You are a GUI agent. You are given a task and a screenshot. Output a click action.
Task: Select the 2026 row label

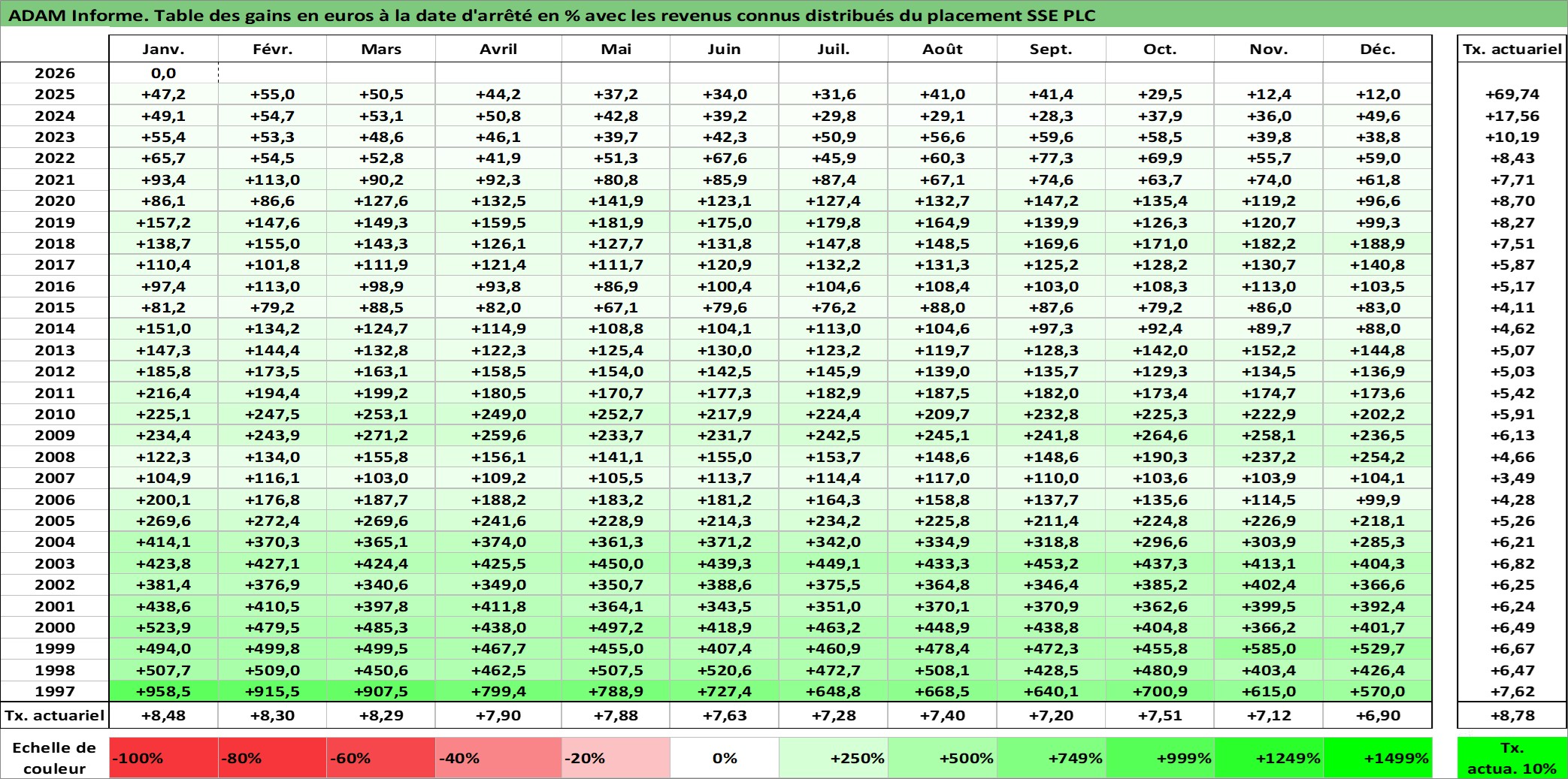click(x=55, y=73)
